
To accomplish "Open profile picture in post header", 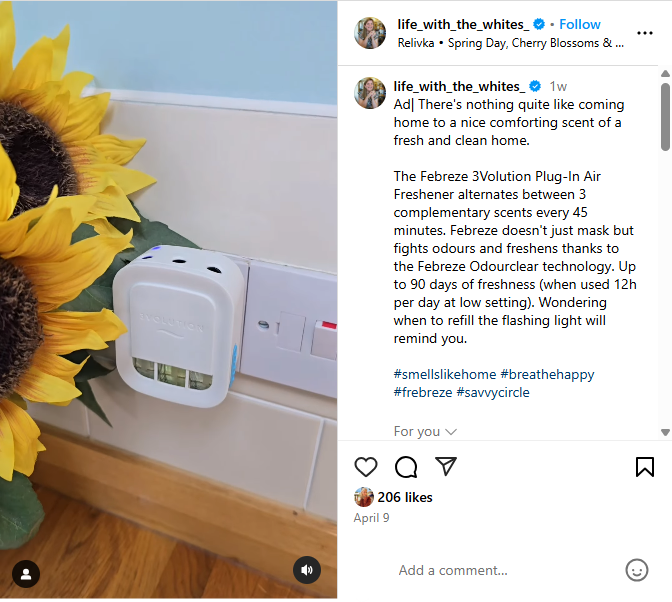I will [370, 33].
